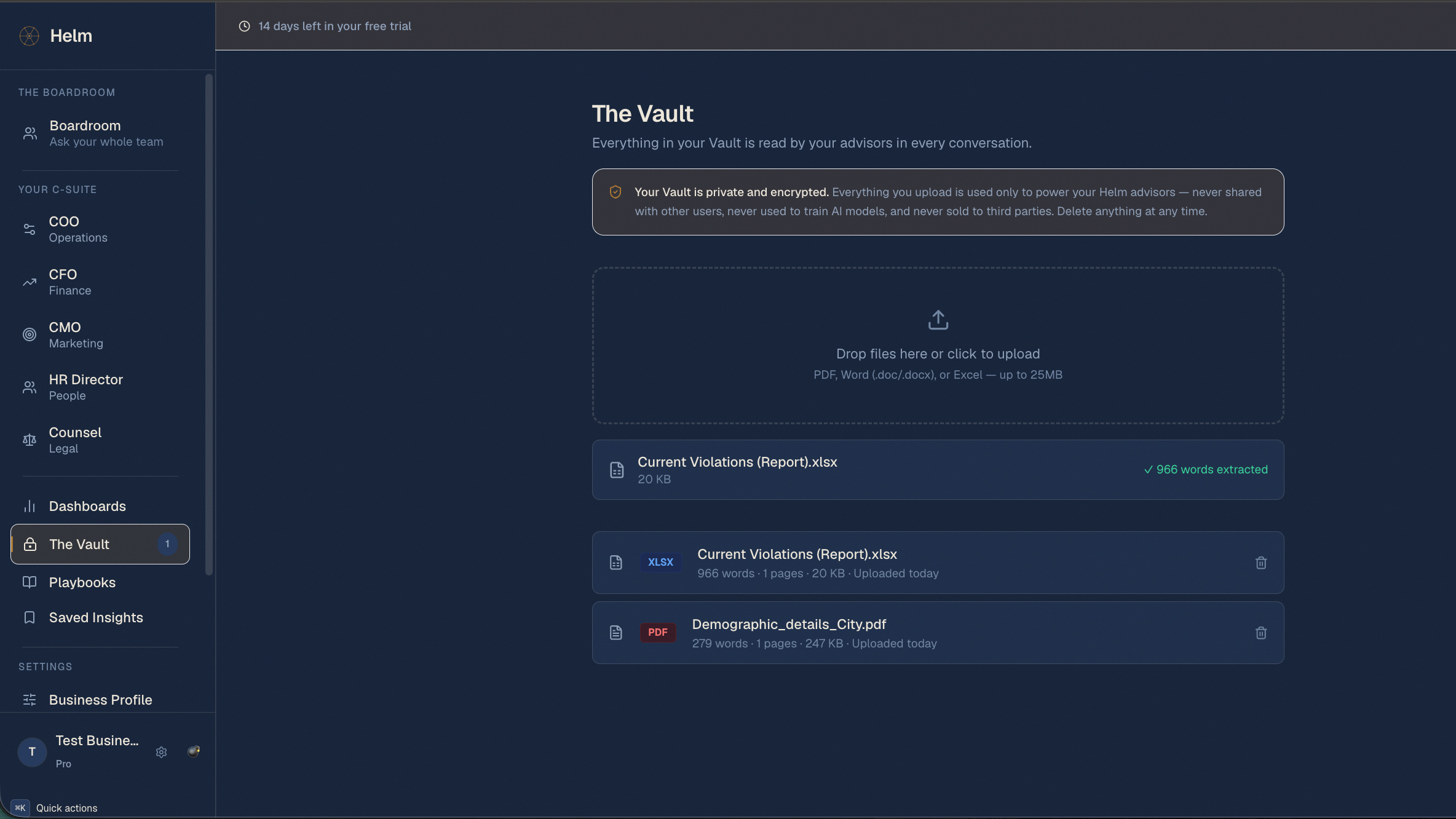
Task: Open the Boardroom team icon
Action: point(30,133)
